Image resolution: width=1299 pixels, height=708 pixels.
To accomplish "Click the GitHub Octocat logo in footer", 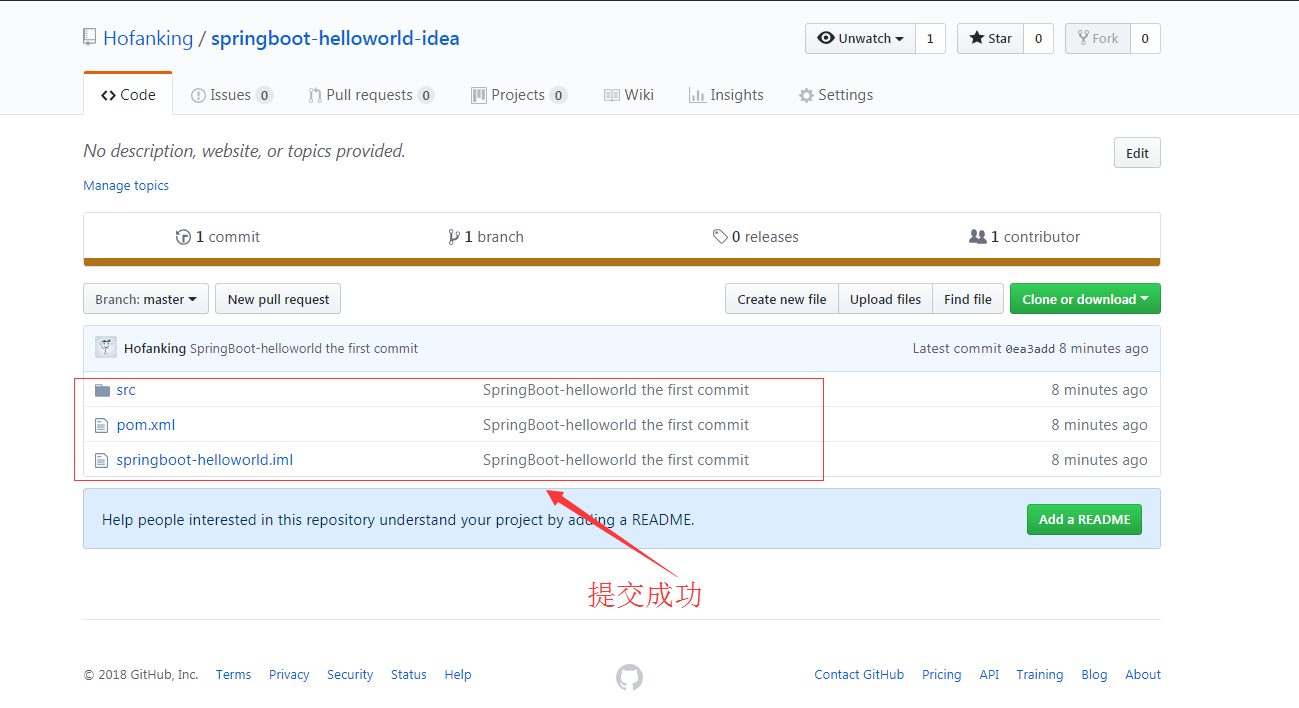I will click(x=629, y=677).
